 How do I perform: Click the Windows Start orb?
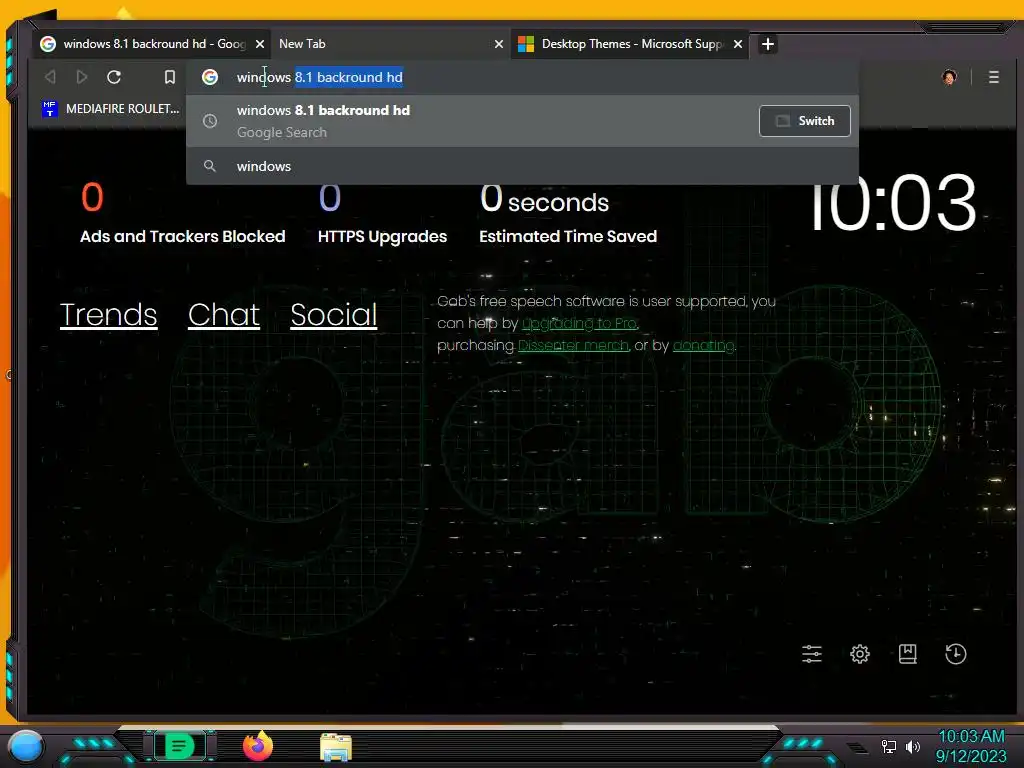coord(26,747)
